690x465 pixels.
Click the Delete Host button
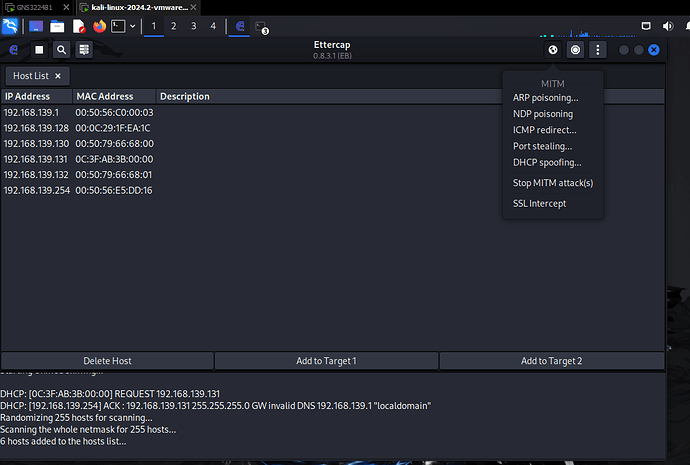pyautogui.click(x=107, y=361)
